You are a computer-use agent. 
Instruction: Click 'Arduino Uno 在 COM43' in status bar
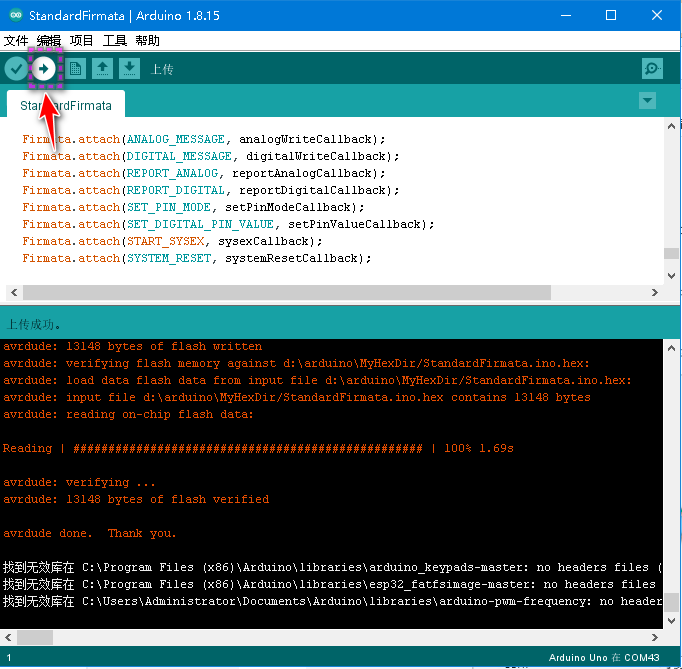(x=604, y=657)
